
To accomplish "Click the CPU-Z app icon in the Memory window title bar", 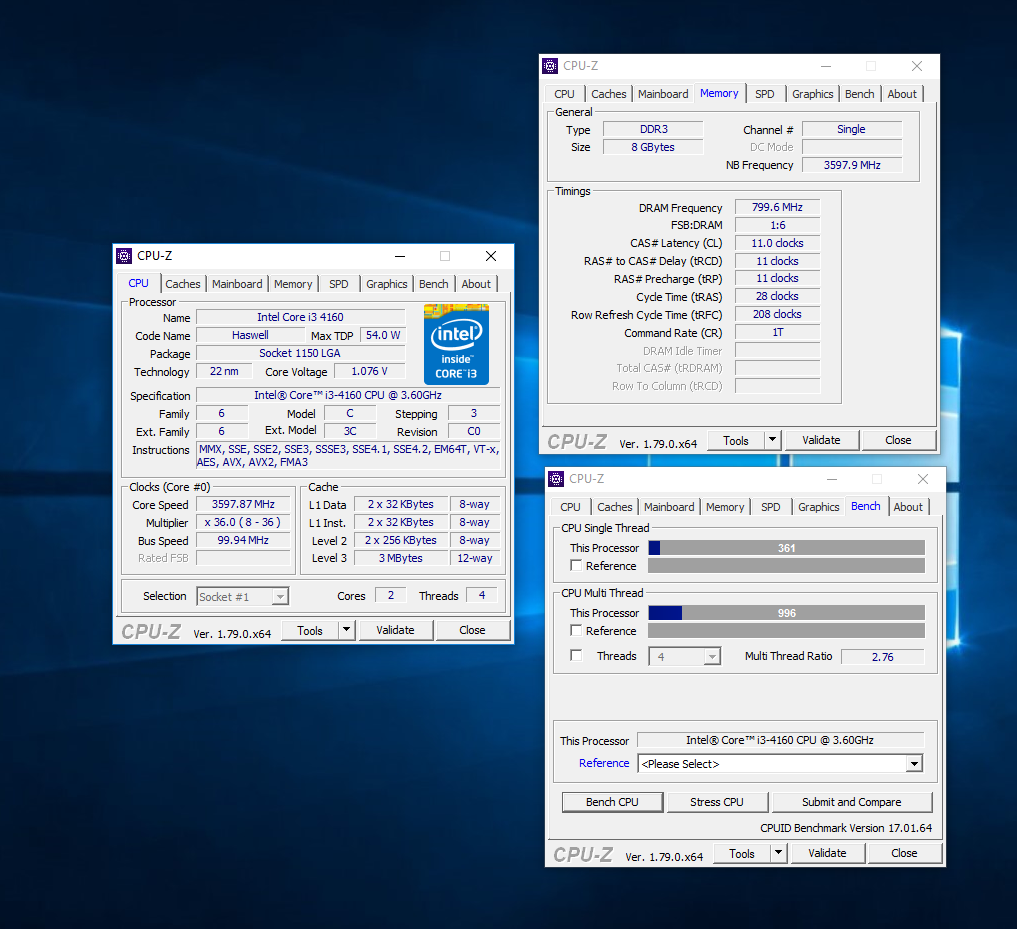I will [550, 66].
